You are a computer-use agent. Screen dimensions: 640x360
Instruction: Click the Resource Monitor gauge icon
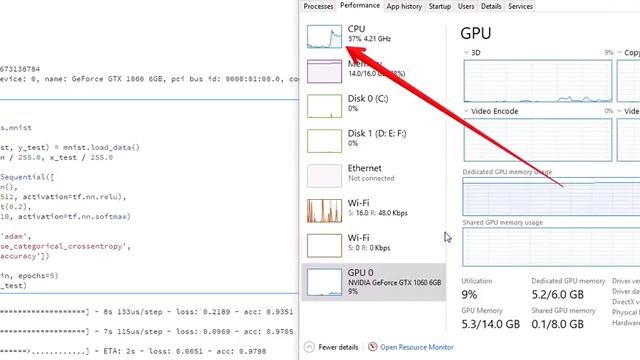(x=372, y=347)
